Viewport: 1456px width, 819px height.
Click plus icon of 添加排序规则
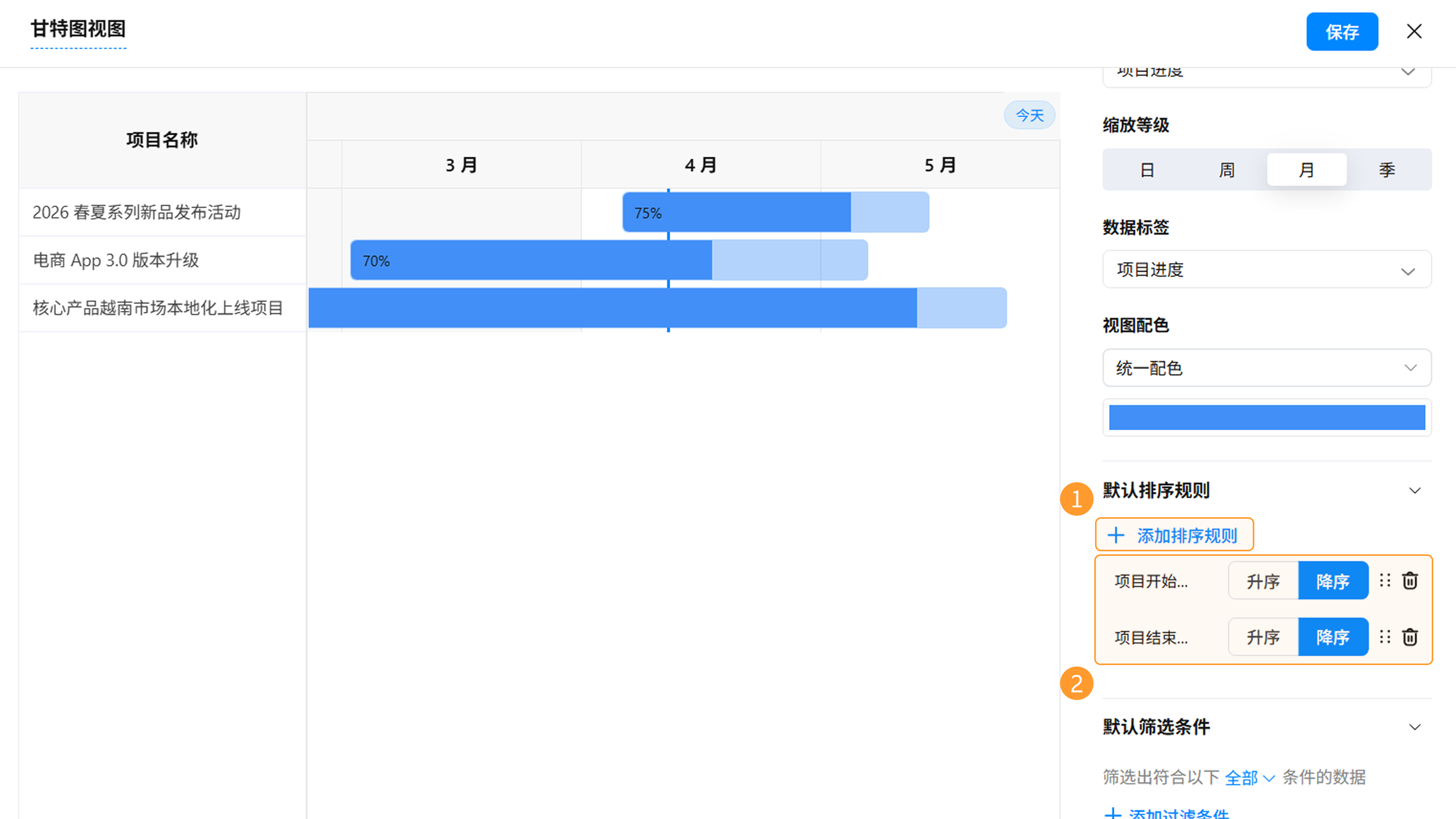click(1116, 535)
